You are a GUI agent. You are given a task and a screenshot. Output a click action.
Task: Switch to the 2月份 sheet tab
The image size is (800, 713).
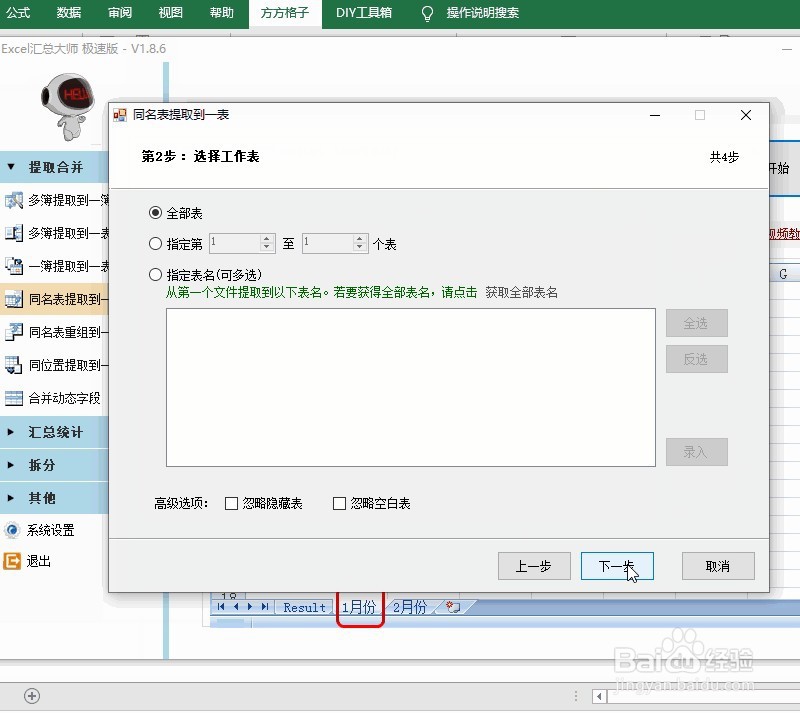pyautogui.click(x=410, y=607)
